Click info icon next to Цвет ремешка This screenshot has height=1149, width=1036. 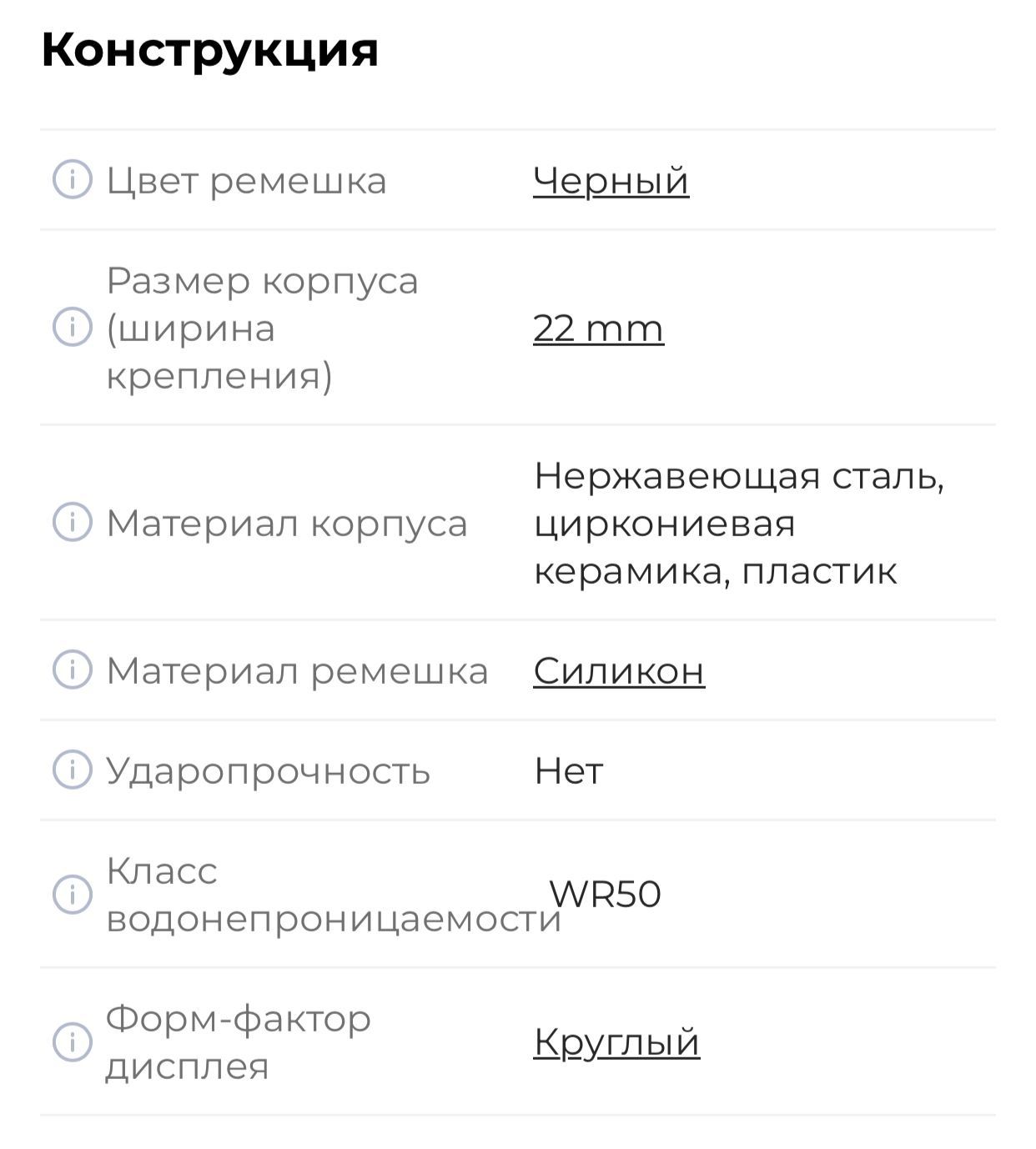[x=73, y=180]
